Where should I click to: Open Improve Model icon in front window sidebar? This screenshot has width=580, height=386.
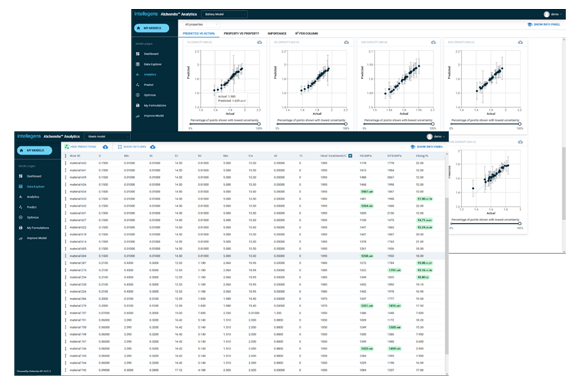click(21, 238)
